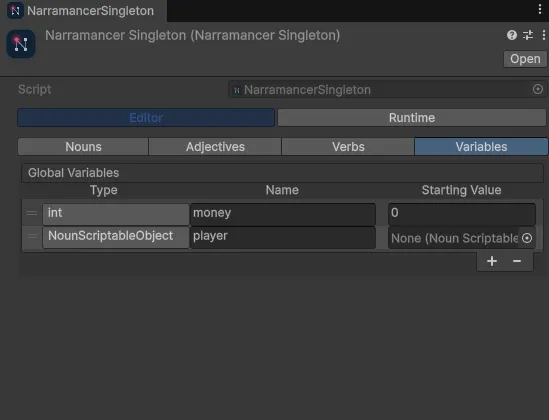Open the int type dropdown
Image resolution: width=549 pixels, height=420 pixels.
[x=116, y=214]
